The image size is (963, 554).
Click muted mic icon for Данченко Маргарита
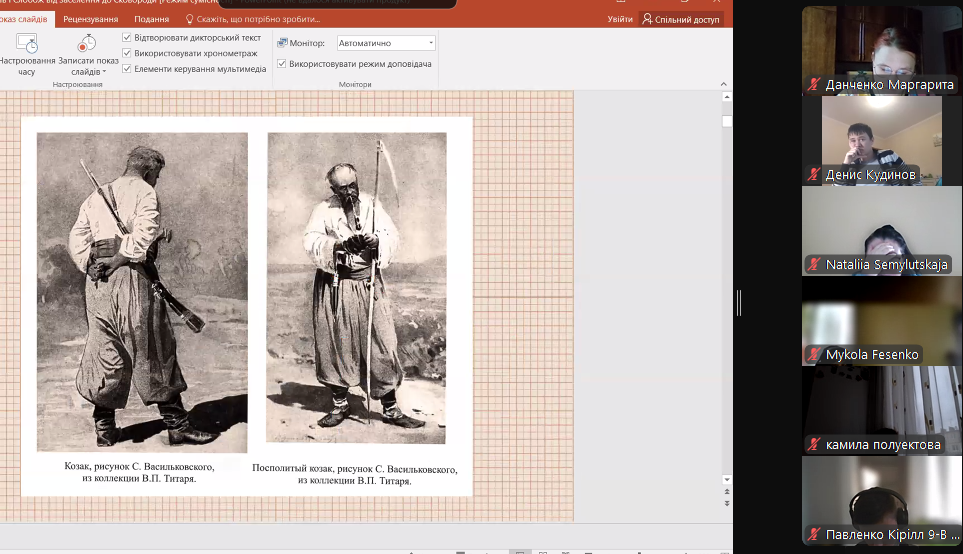814,85
